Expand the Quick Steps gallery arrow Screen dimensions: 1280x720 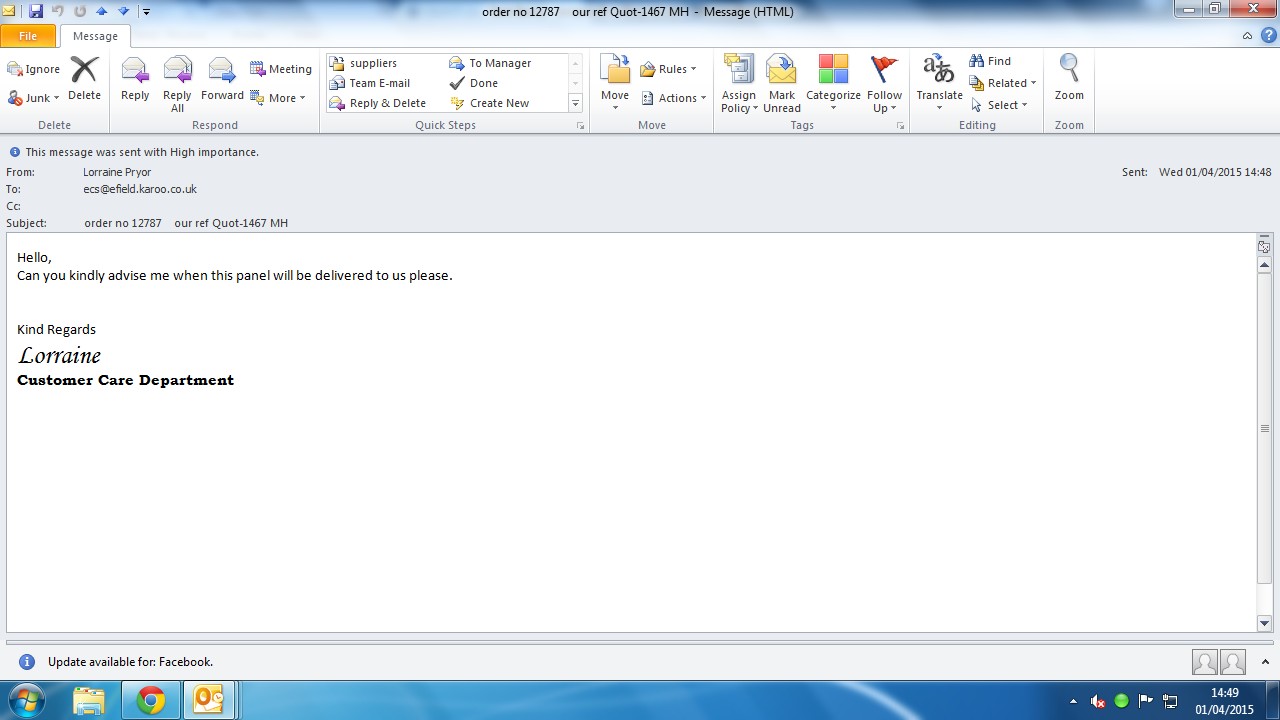pyautogui.click(x=575, y=104)
